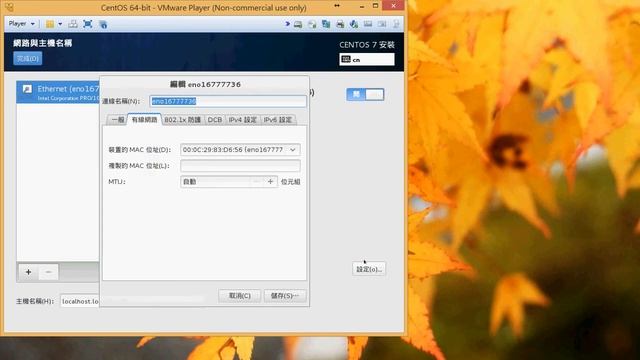Click the 位元組 (bytes) label next to MTU

click(x=291, y=182)
